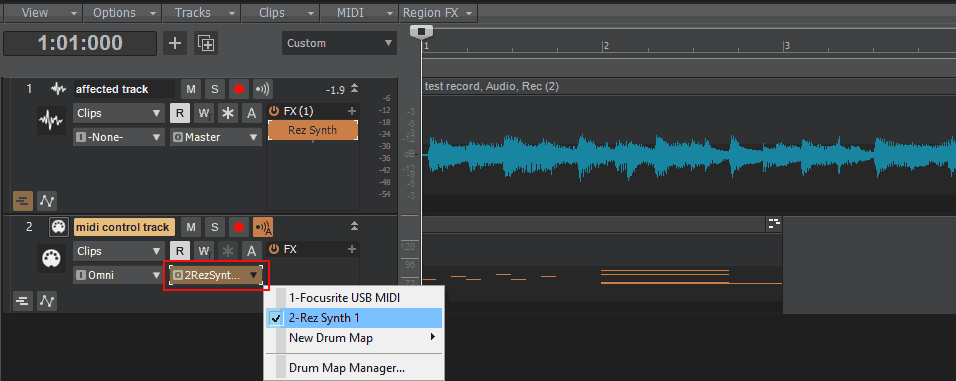The height and width of the screenshot is (381, 956).
Task: Toggle Read automation on midi control track
Action: 180,251
